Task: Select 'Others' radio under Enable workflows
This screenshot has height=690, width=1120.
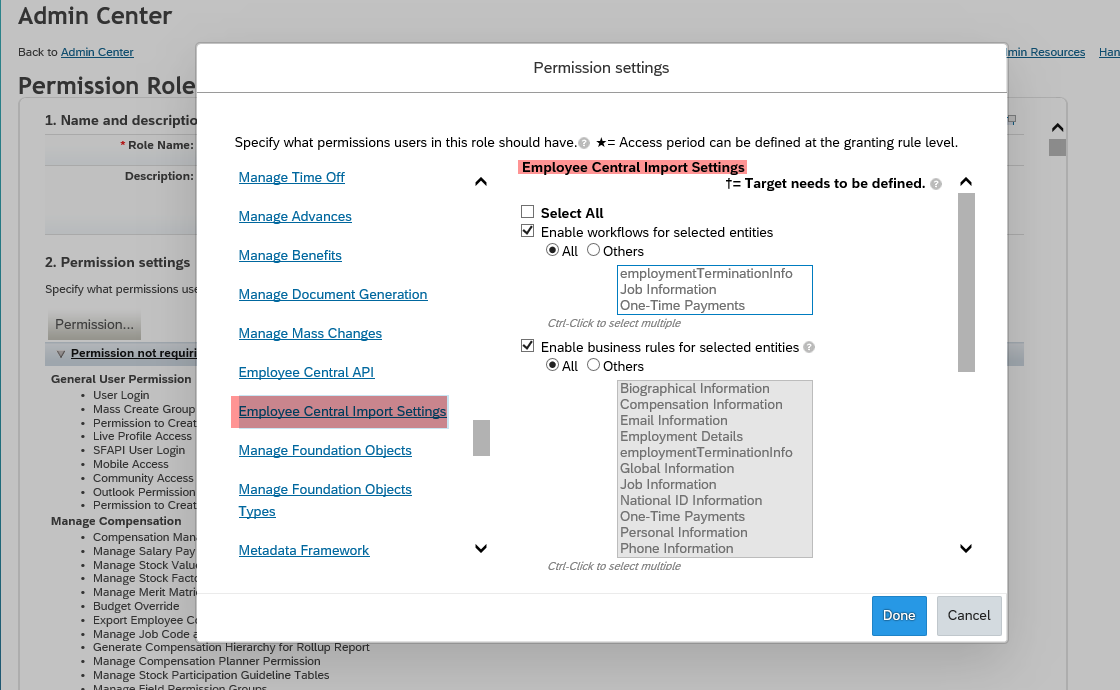Action: pyautogui.click(x=593, y=250)
